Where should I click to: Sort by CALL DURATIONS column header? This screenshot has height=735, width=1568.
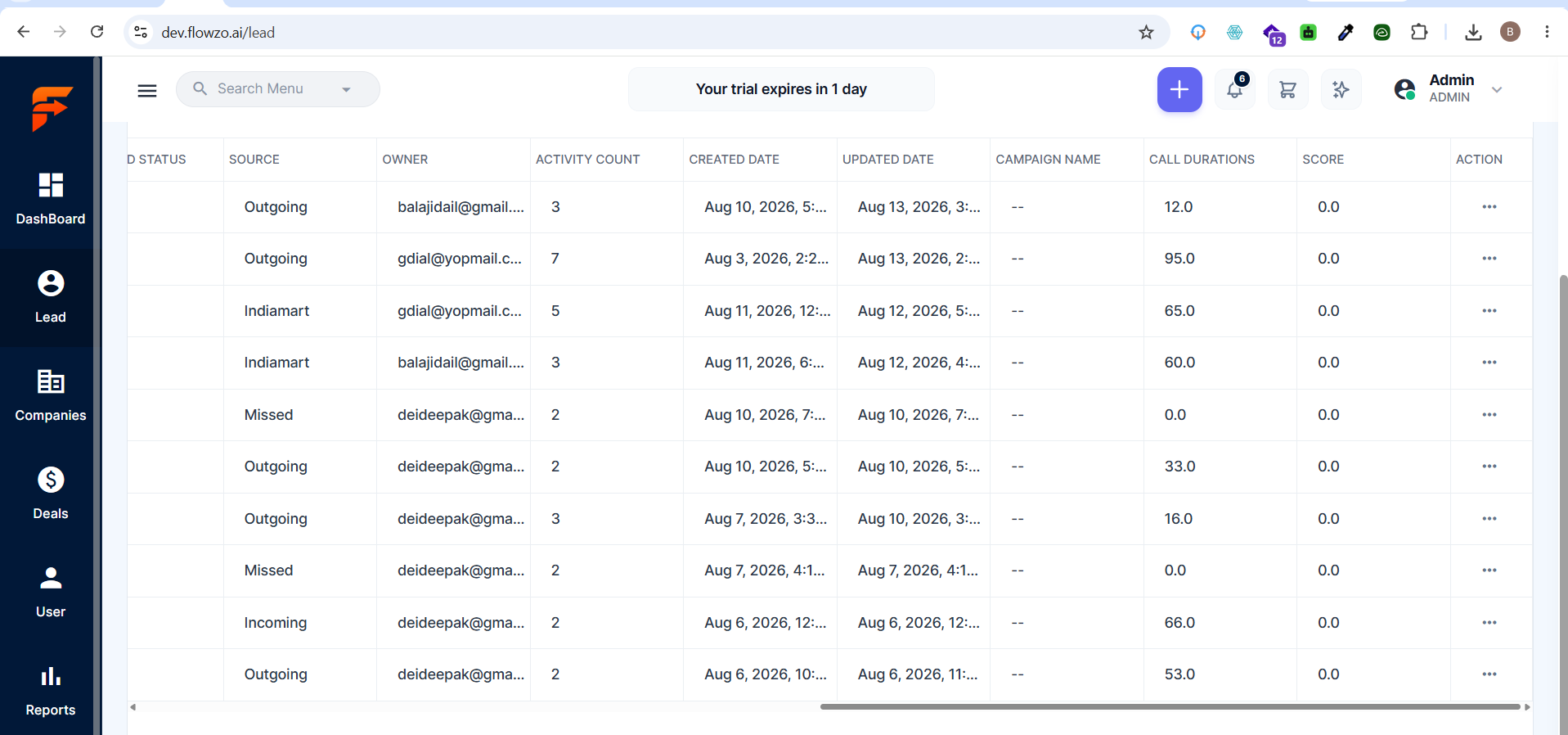[x=1202, y=160]
